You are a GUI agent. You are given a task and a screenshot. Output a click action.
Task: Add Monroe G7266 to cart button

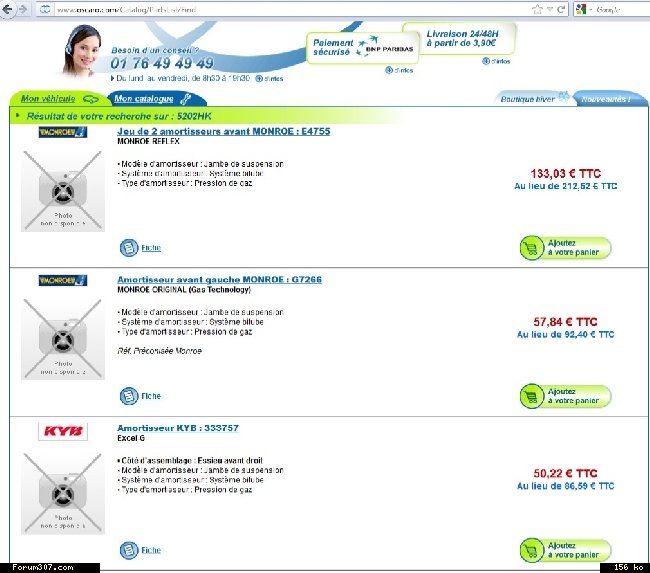coord(565,396)
